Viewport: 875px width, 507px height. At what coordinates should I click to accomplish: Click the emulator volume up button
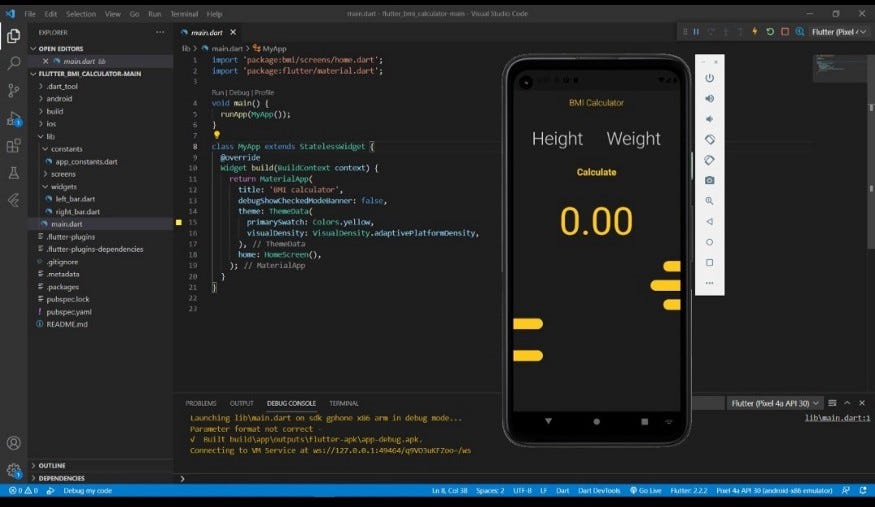709,99
